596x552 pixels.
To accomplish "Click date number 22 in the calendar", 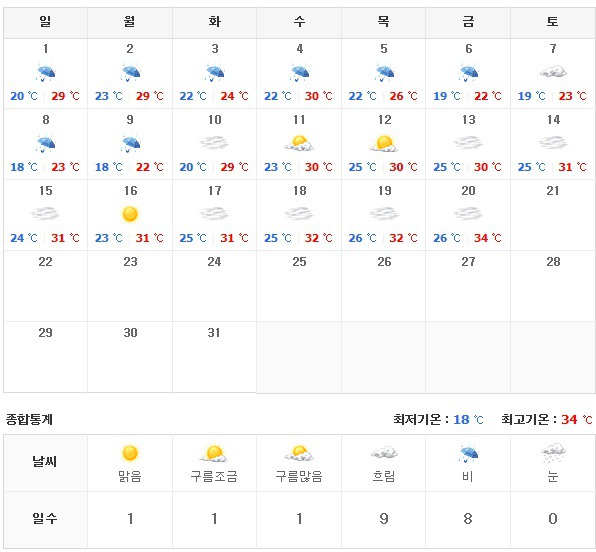I will coord(46,262).
